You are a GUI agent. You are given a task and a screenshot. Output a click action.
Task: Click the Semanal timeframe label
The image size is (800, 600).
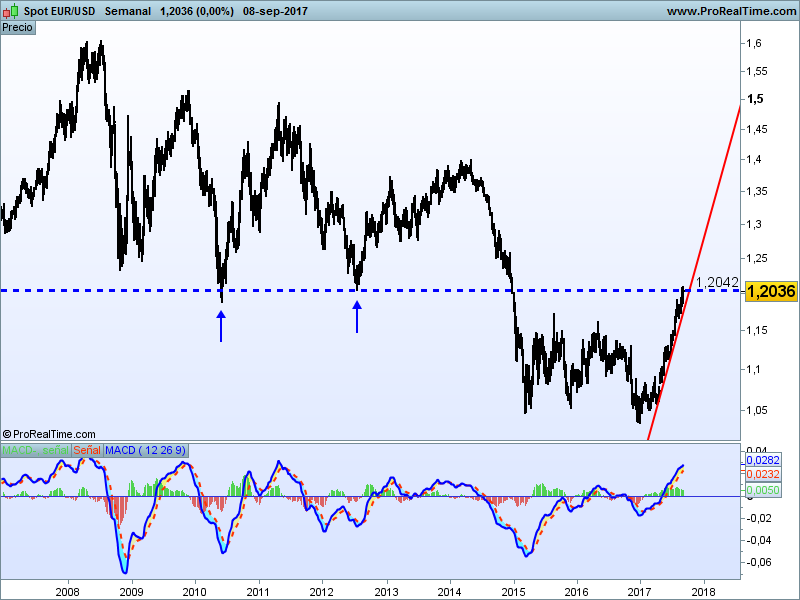point(128,10)
